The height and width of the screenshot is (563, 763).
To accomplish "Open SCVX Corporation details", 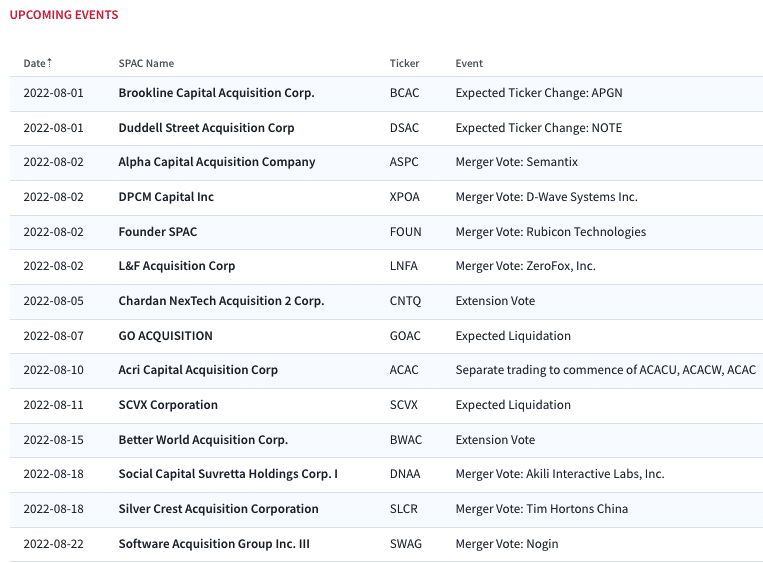I will [168, 405].
